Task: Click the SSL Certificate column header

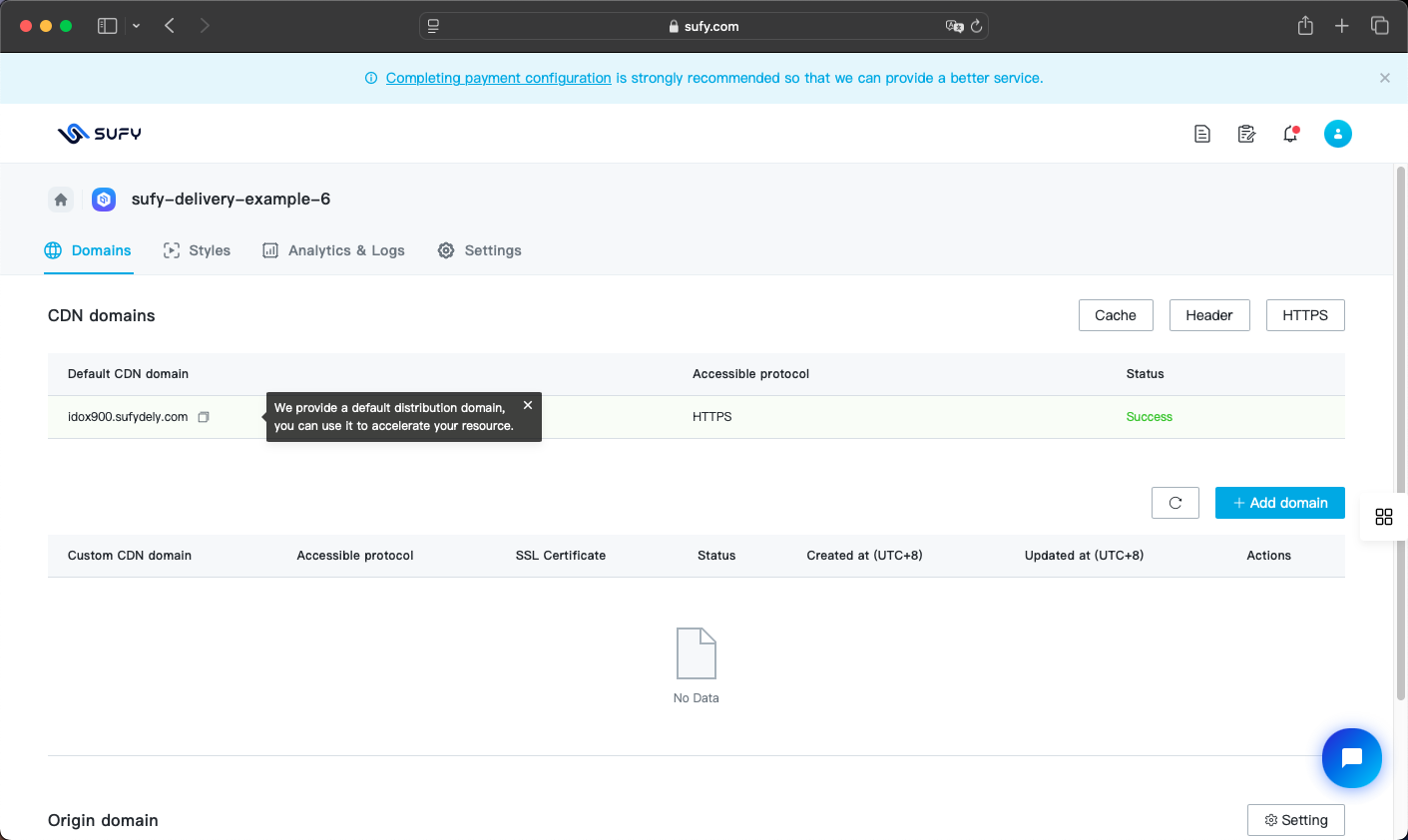Action: click(x=561, y=556)
